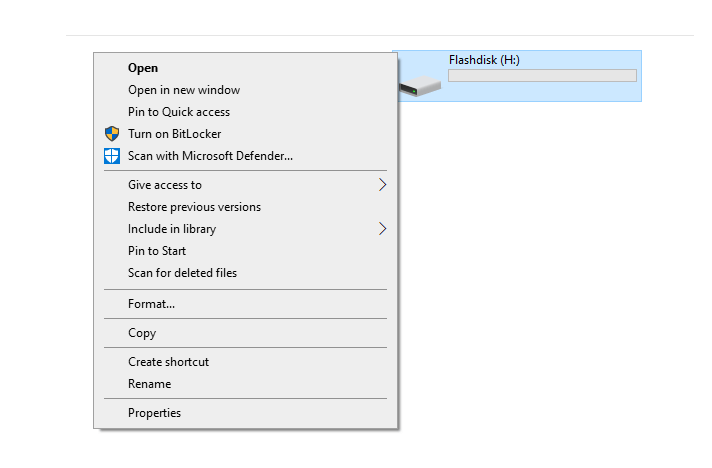
Task: Select Pin to Start
Action: pyautogui.click(x=245, y=251)
